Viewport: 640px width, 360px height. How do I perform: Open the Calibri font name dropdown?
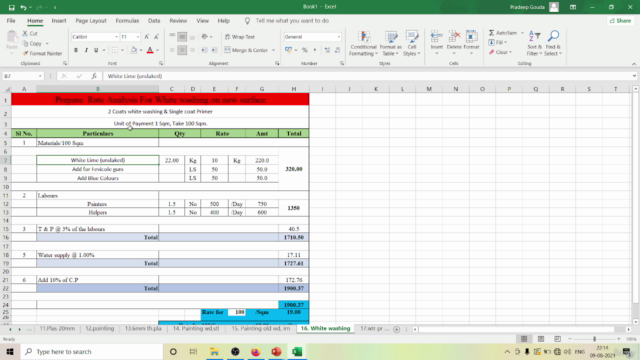[116, 37]
